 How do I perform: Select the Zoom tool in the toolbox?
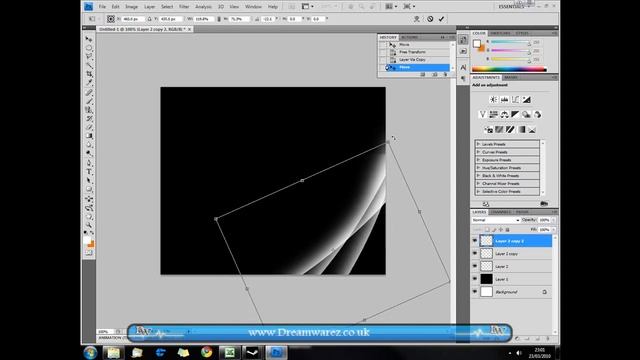click(89, 224)
